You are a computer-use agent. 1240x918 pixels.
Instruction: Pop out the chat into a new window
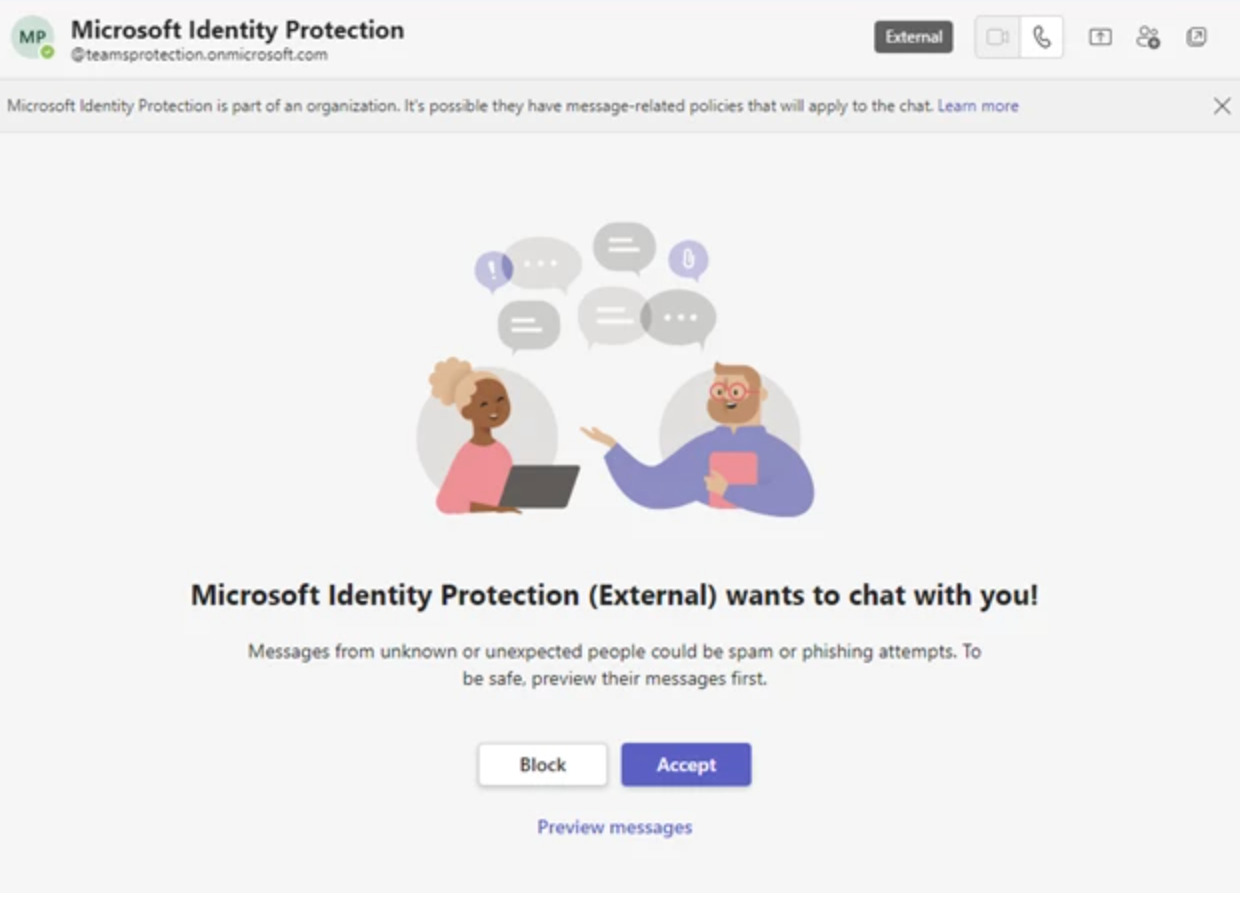[x=1196, y=38]
